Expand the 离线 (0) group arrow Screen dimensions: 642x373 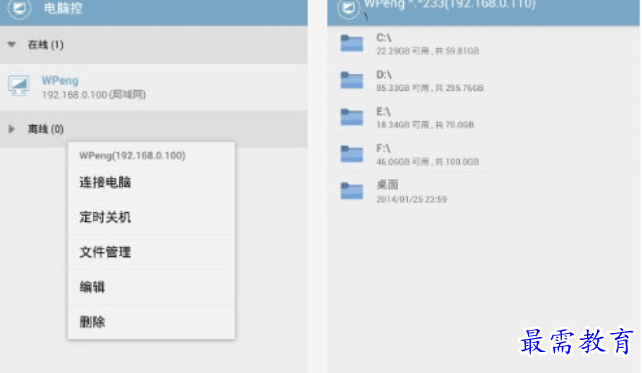(12, 129)
